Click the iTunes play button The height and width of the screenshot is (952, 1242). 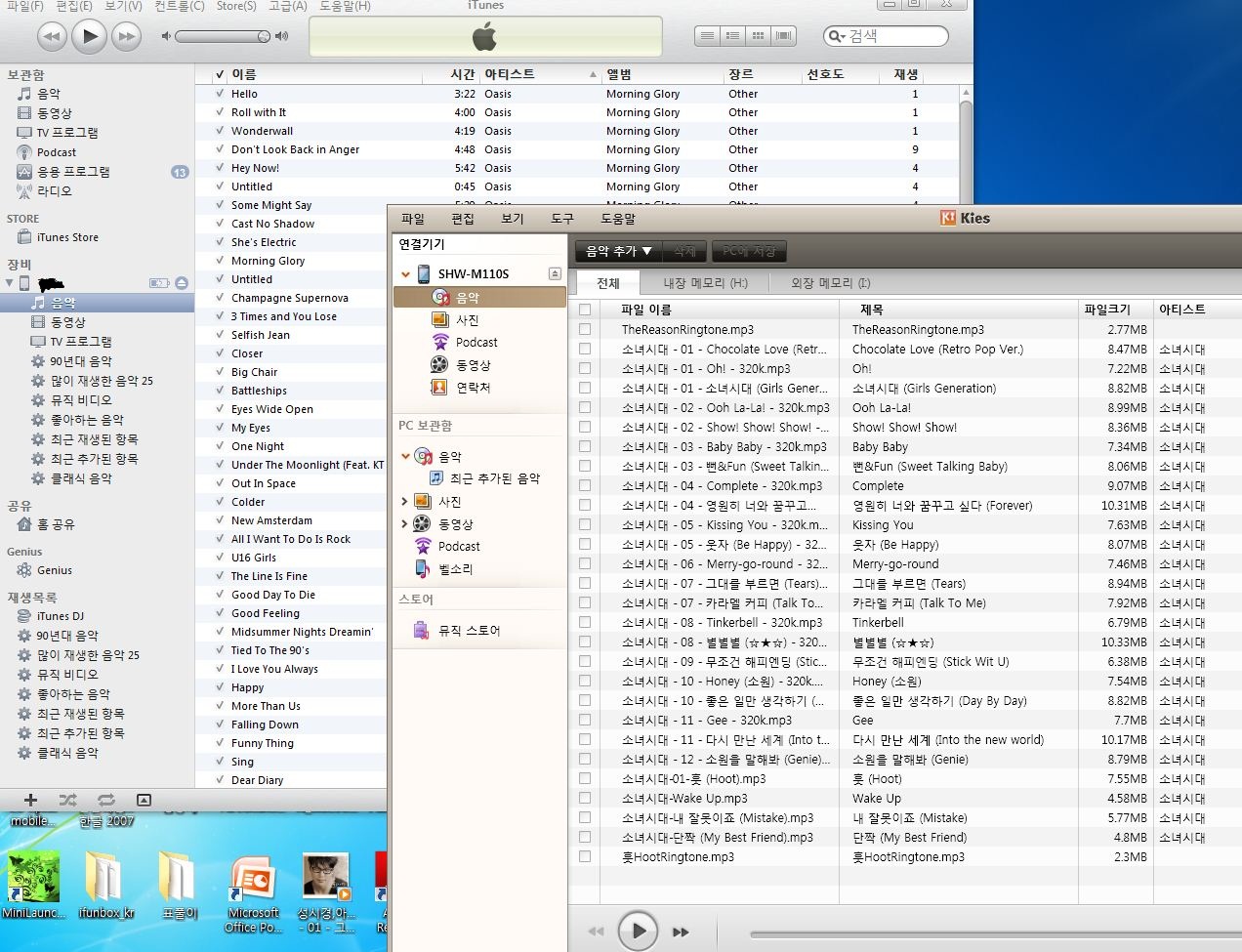[89, 37]
